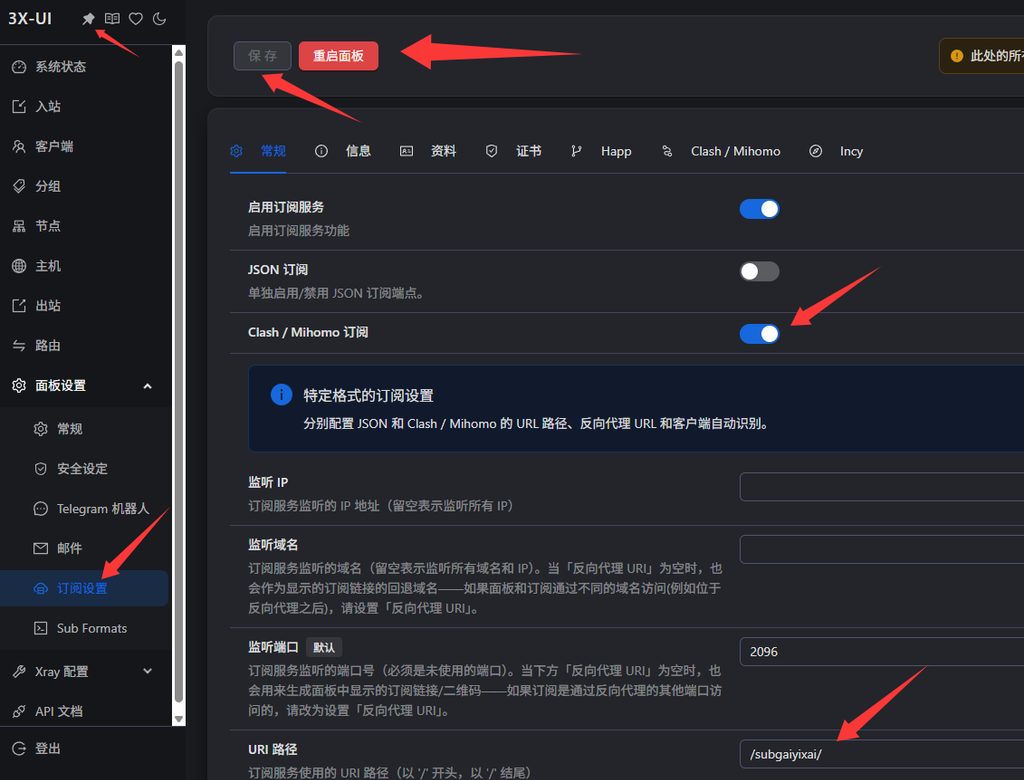This screenshot has width=1024, height=780.
Task: Open 分组 groups page
Action: coord(85,186)
